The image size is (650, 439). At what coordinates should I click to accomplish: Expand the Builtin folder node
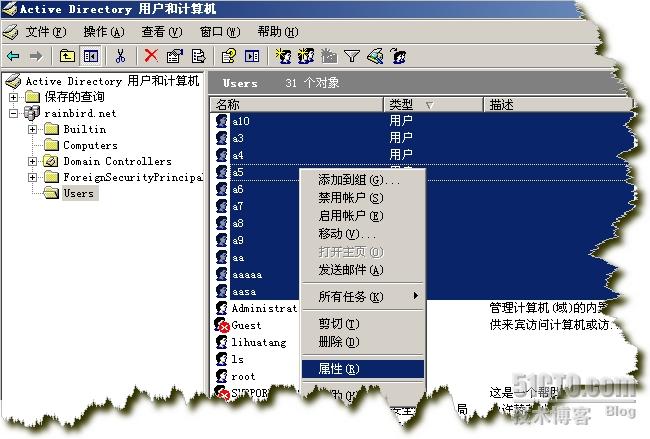point(32,129)
